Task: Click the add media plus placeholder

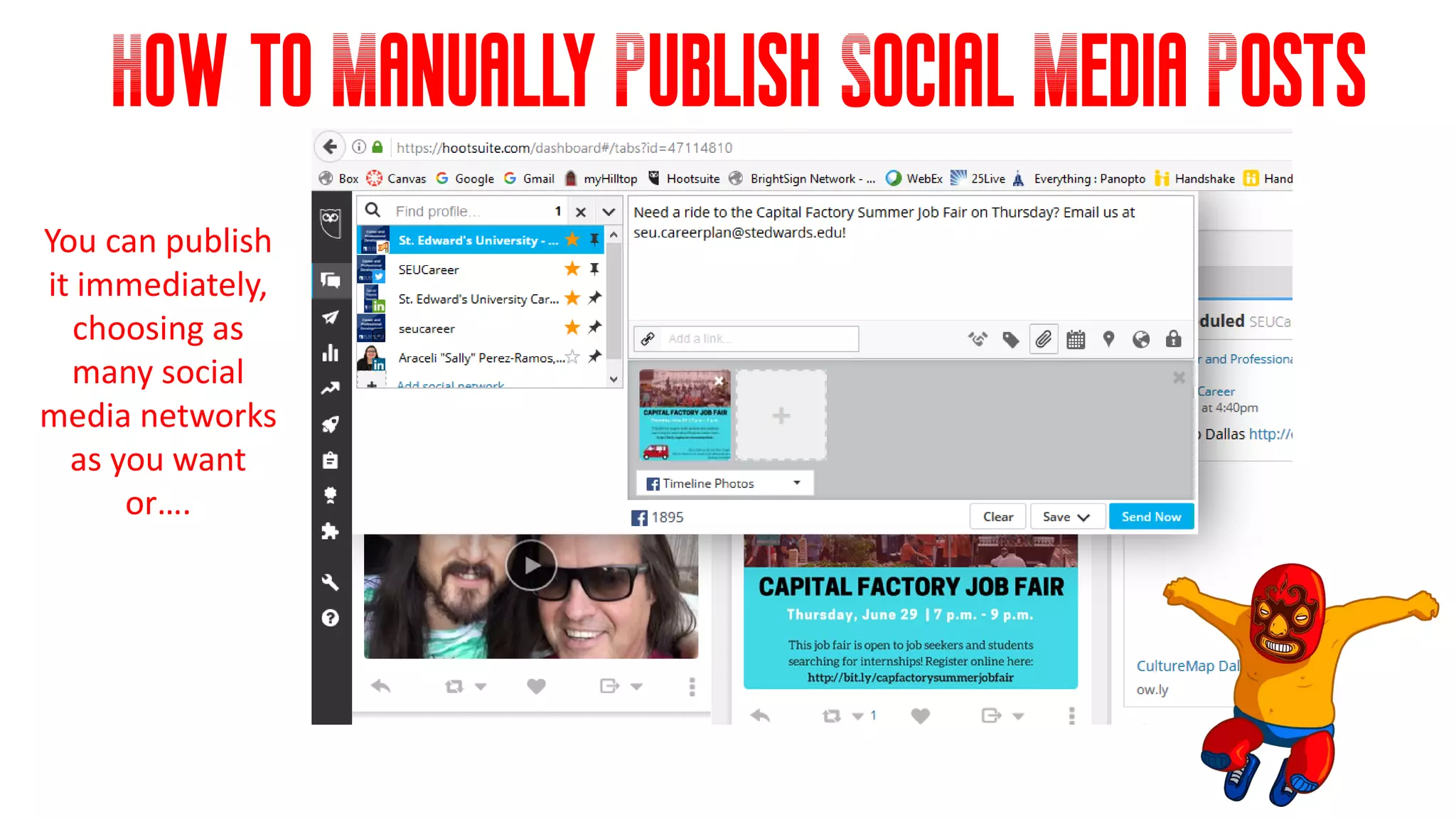Action: coord(781,415)
